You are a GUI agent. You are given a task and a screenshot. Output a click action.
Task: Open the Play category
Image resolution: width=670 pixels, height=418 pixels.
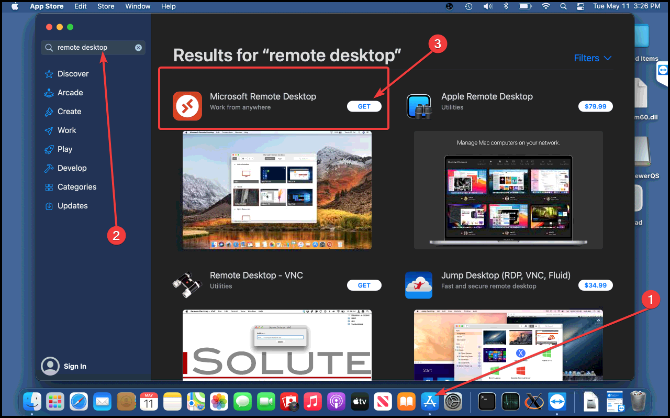coord(64,150)
